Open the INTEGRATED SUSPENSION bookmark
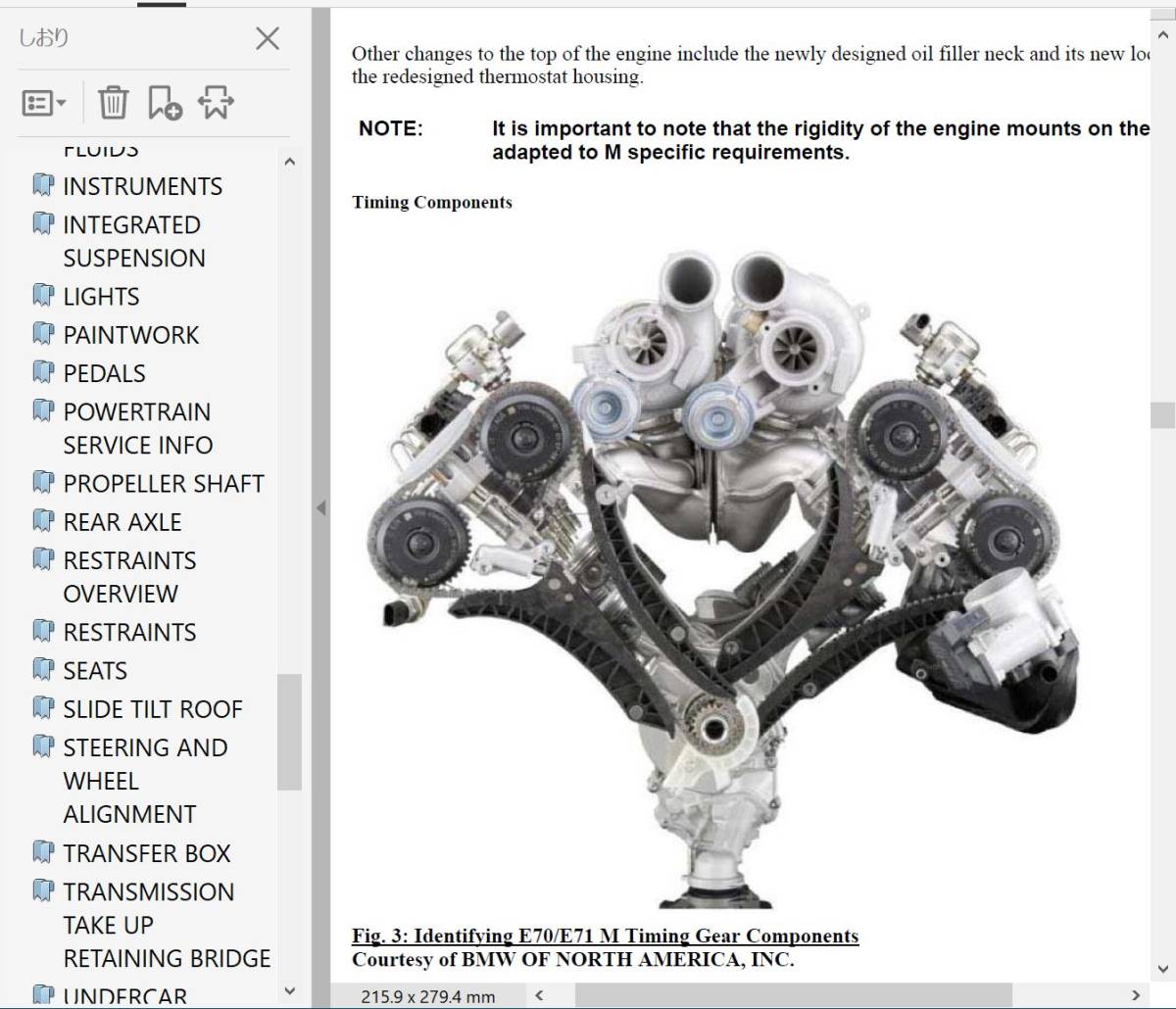The width and height of the screenshot is (1176, 1009). click(133, 241)
